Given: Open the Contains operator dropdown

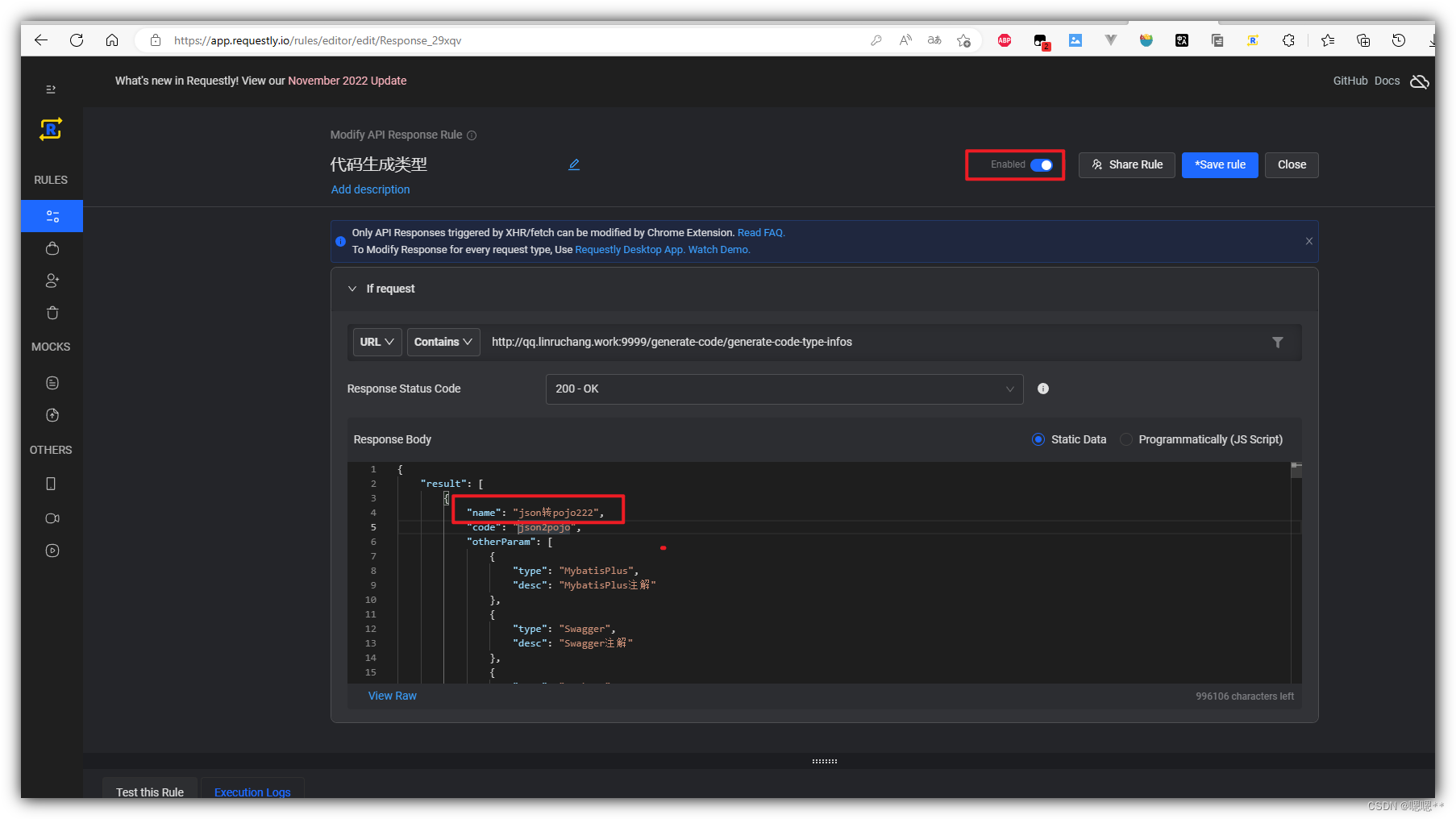Looking at the screenshot, I should [443, 342].
